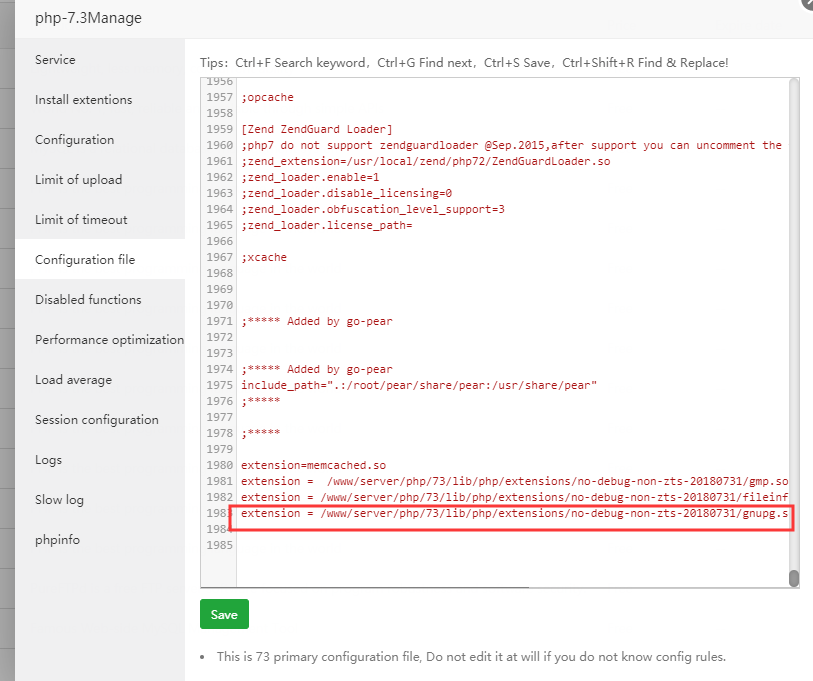Screen dimensions: 813x681
Task: Select the Configuration file tab
Action: (x=85, y=260)
